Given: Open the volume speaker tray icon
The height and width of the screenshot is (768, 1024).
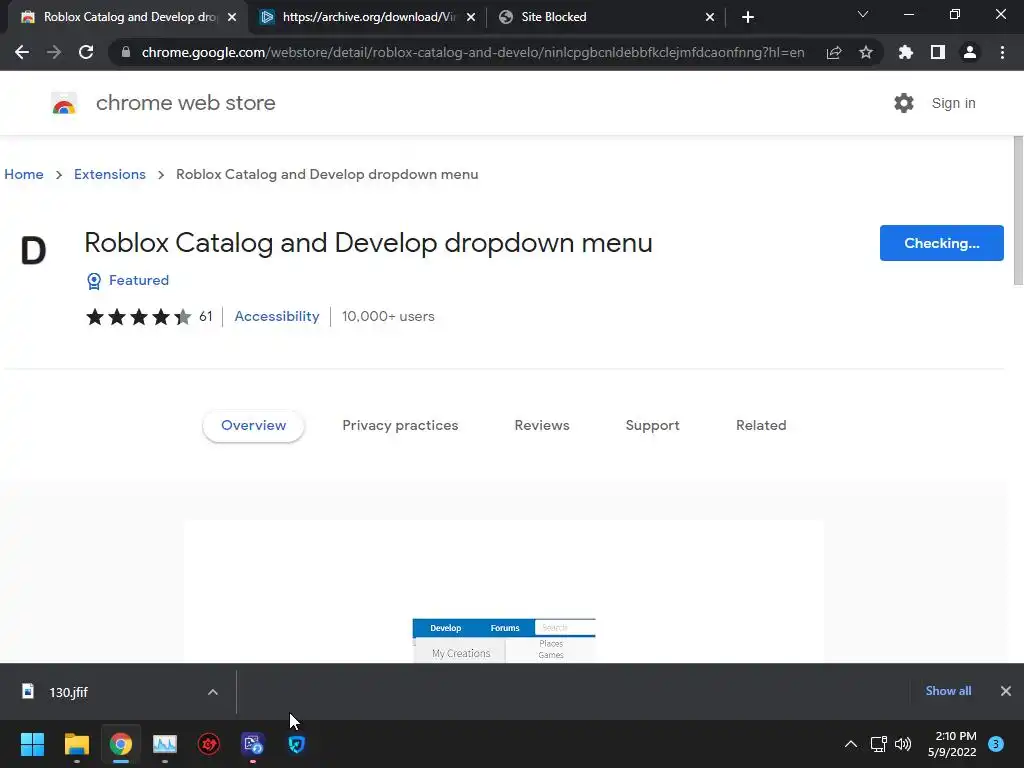Looking at the screenshot, I should pos(903,744).
